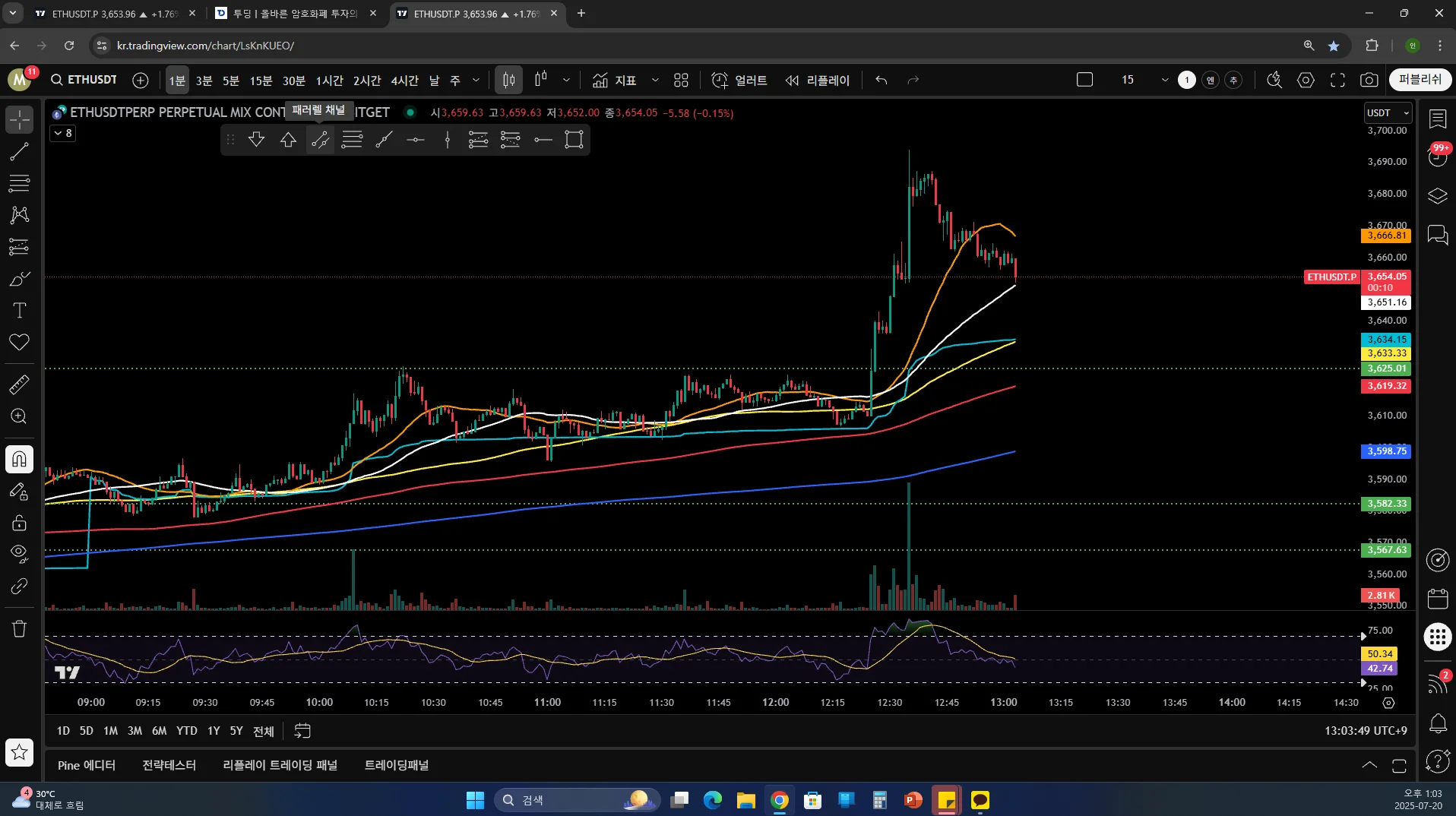Select the crosshair cursor tool
The height and width of the screenshot is (816, 1456).
(x=19, y=119)
